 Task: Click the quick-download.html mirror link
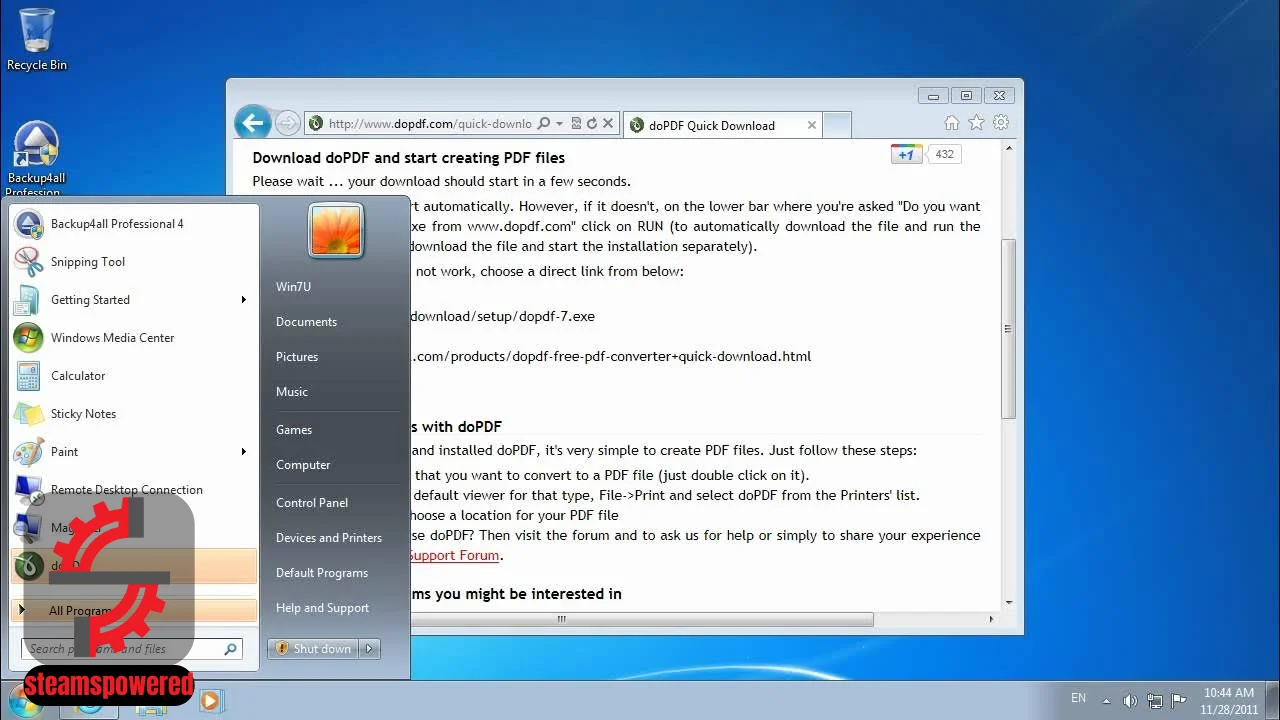(610, 356)
